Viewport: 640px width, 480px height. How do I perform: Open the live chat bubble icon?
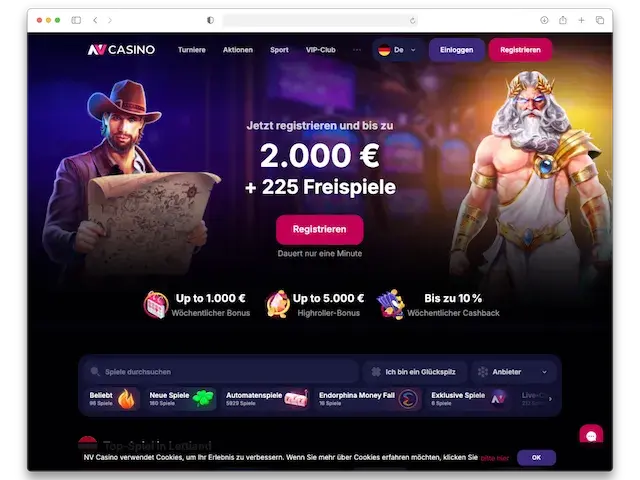click(x=591, y=435)
